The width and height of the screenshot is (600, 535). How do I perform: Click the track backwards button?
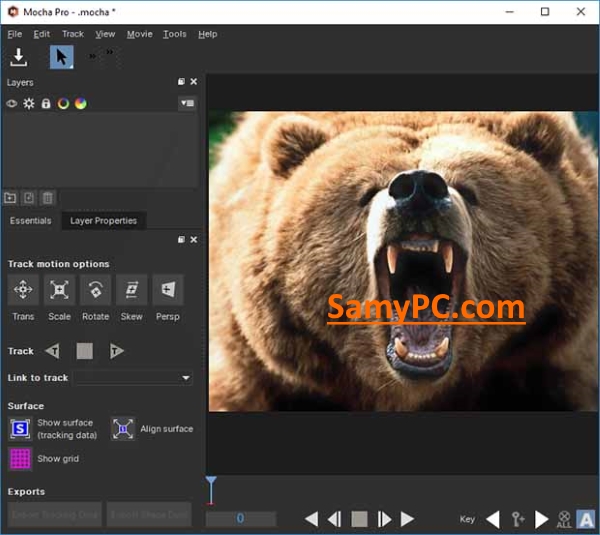coord(53,351)
